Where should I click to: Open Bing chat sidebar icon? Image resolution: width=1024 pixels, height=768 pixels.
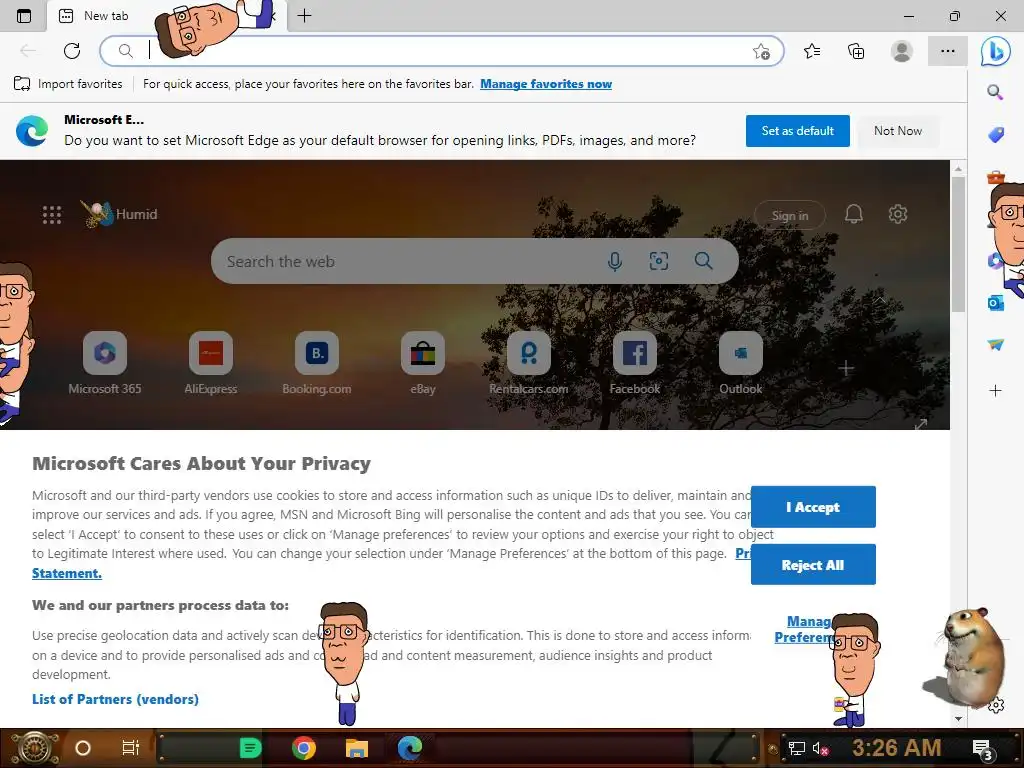[995, 51]
